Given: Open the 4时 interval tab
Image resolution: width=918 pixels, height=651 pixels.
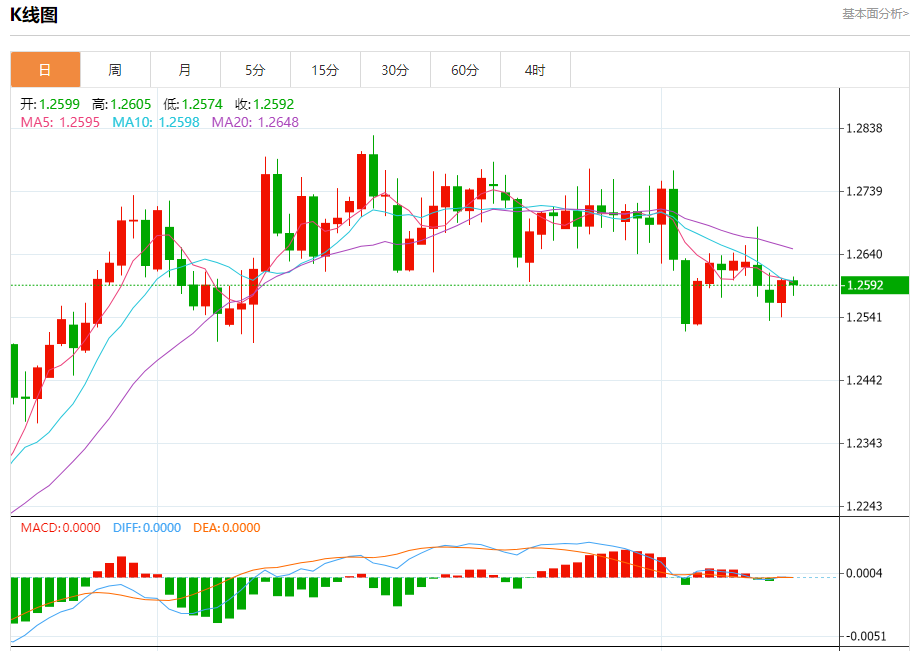Looking at the screenshot, I should pyautogui.click(x=535, y=70).
